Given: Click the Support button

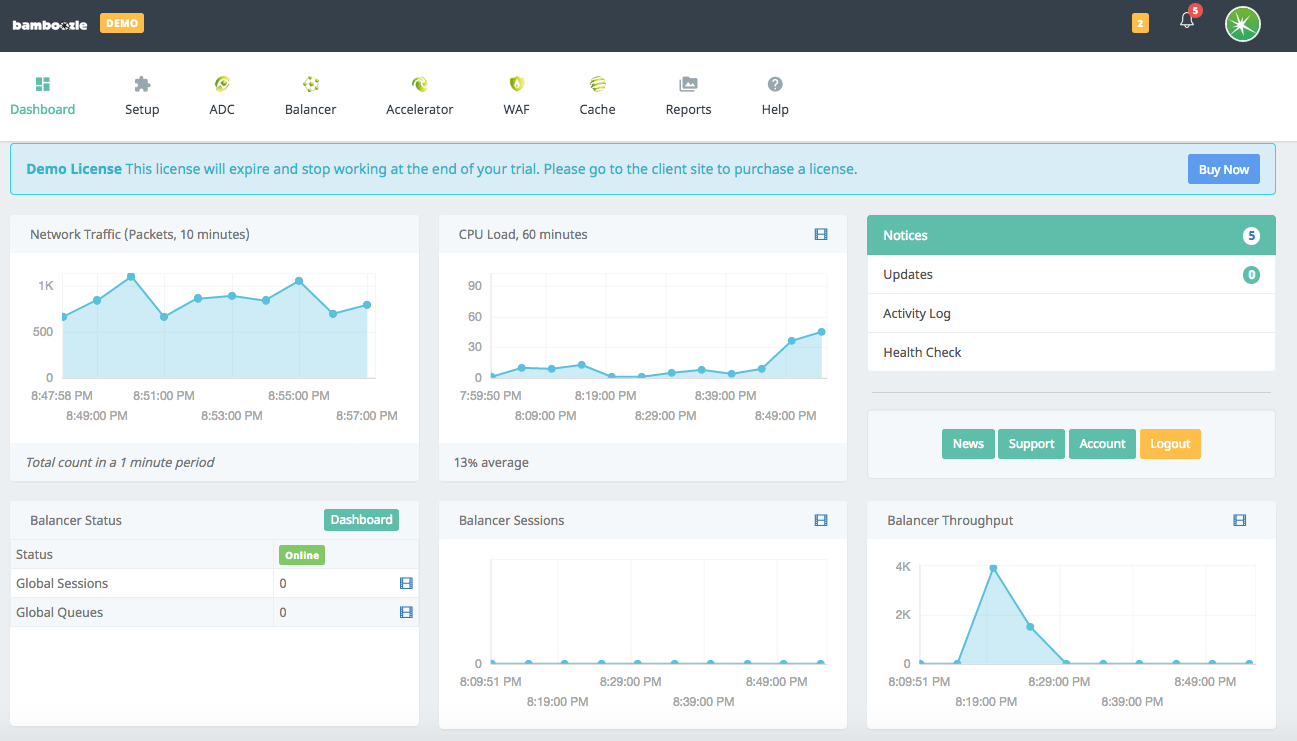Looking at the screenshot, I should (x=1031, y=444).
